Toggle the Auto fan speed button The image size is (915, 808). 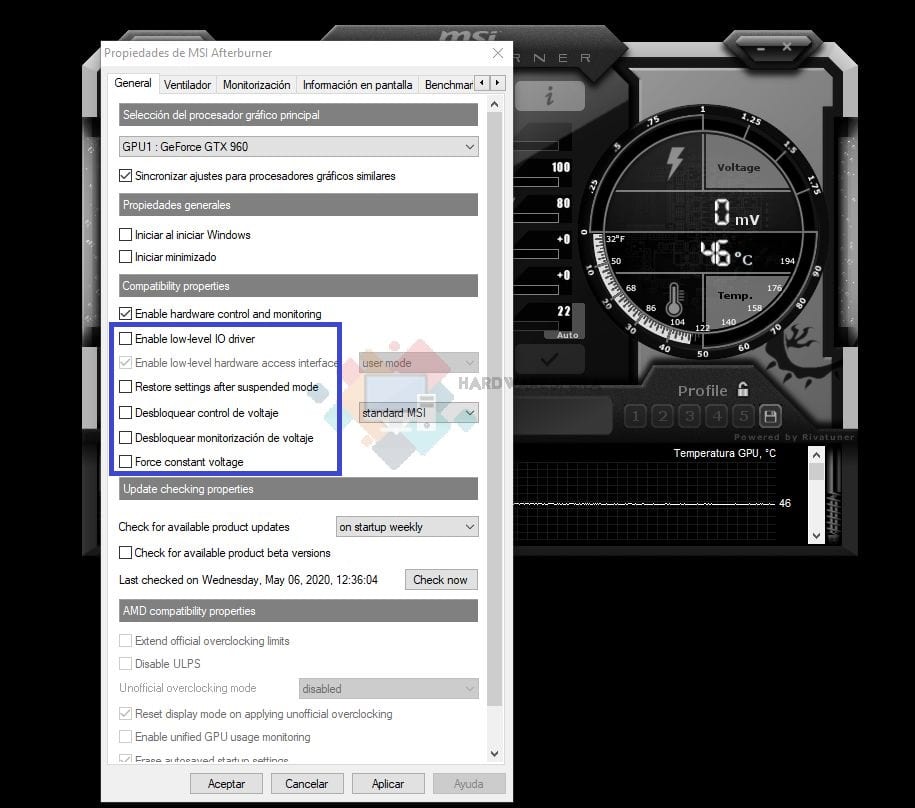point(567,335)
